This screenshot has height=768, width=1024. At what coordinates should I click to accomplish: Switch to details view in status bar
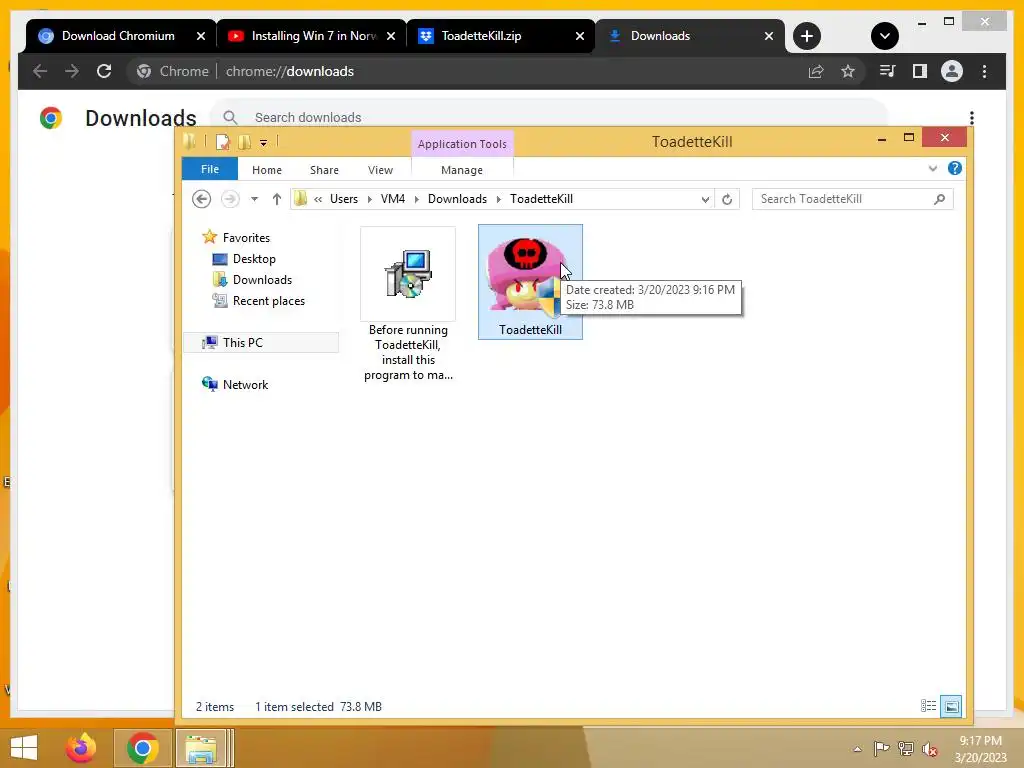pos(928,706)
